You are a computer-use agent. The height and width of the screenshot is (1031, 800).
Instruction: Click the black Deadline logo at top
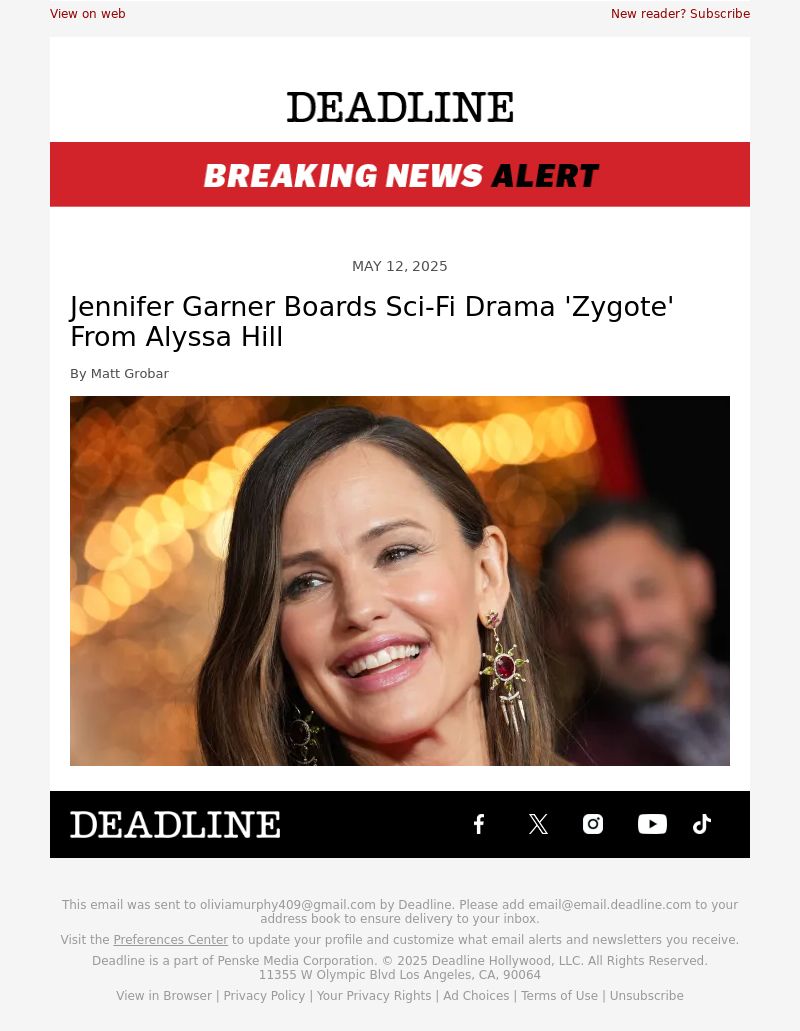(x=400, y=107)
